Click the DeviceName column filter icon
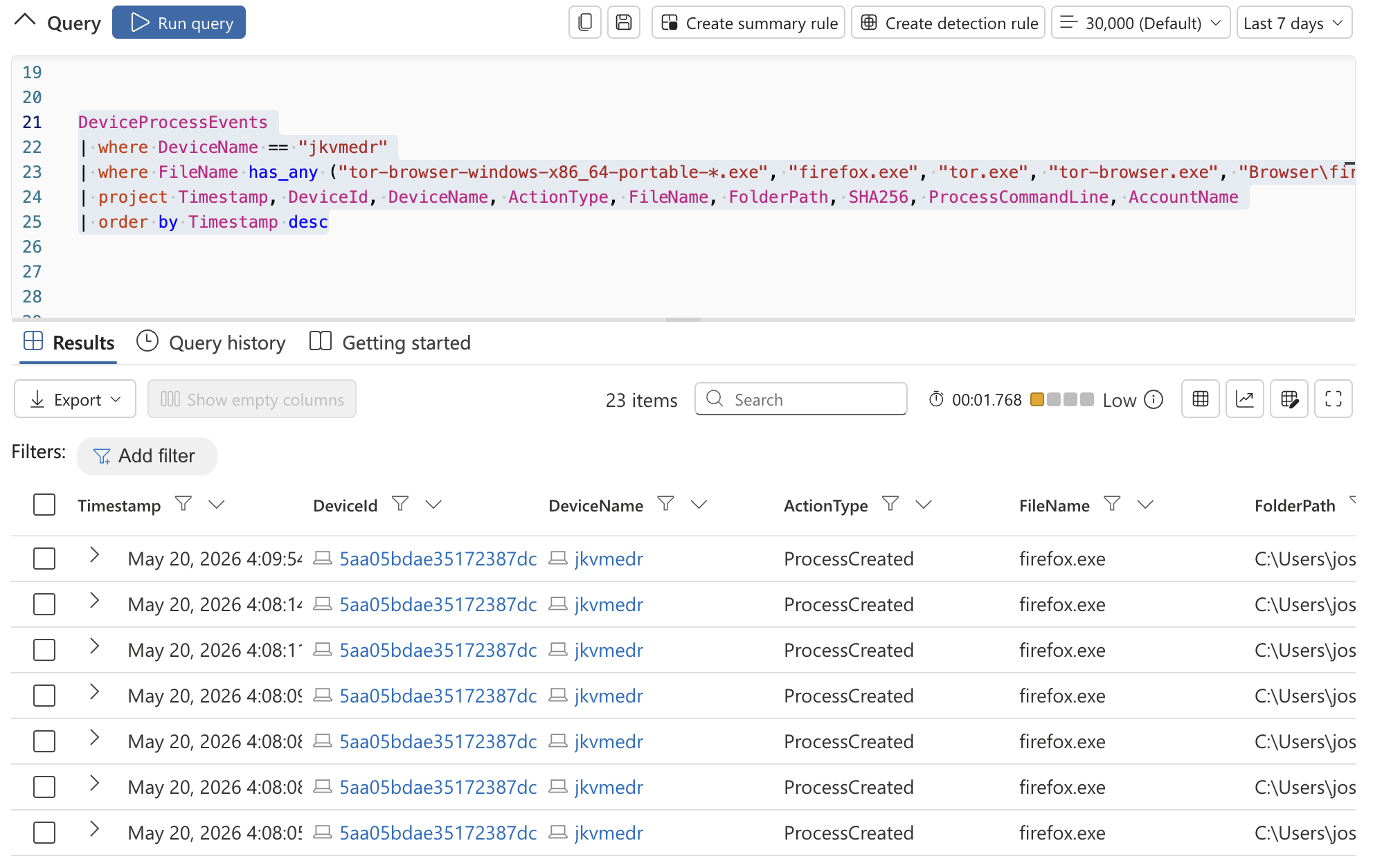 pyautogui.click(x=666, y=504)
